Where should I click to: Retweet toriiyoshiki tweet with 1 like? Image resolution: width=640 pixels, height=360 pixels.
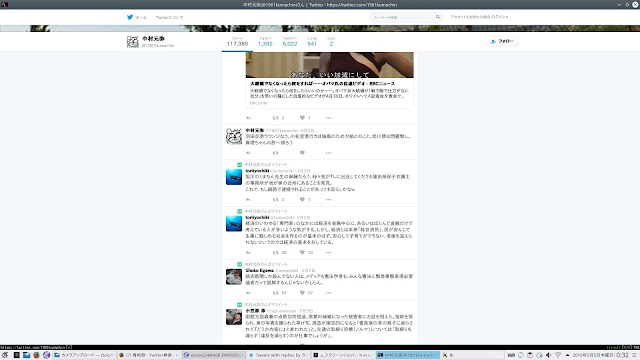(x=276, y=200)
